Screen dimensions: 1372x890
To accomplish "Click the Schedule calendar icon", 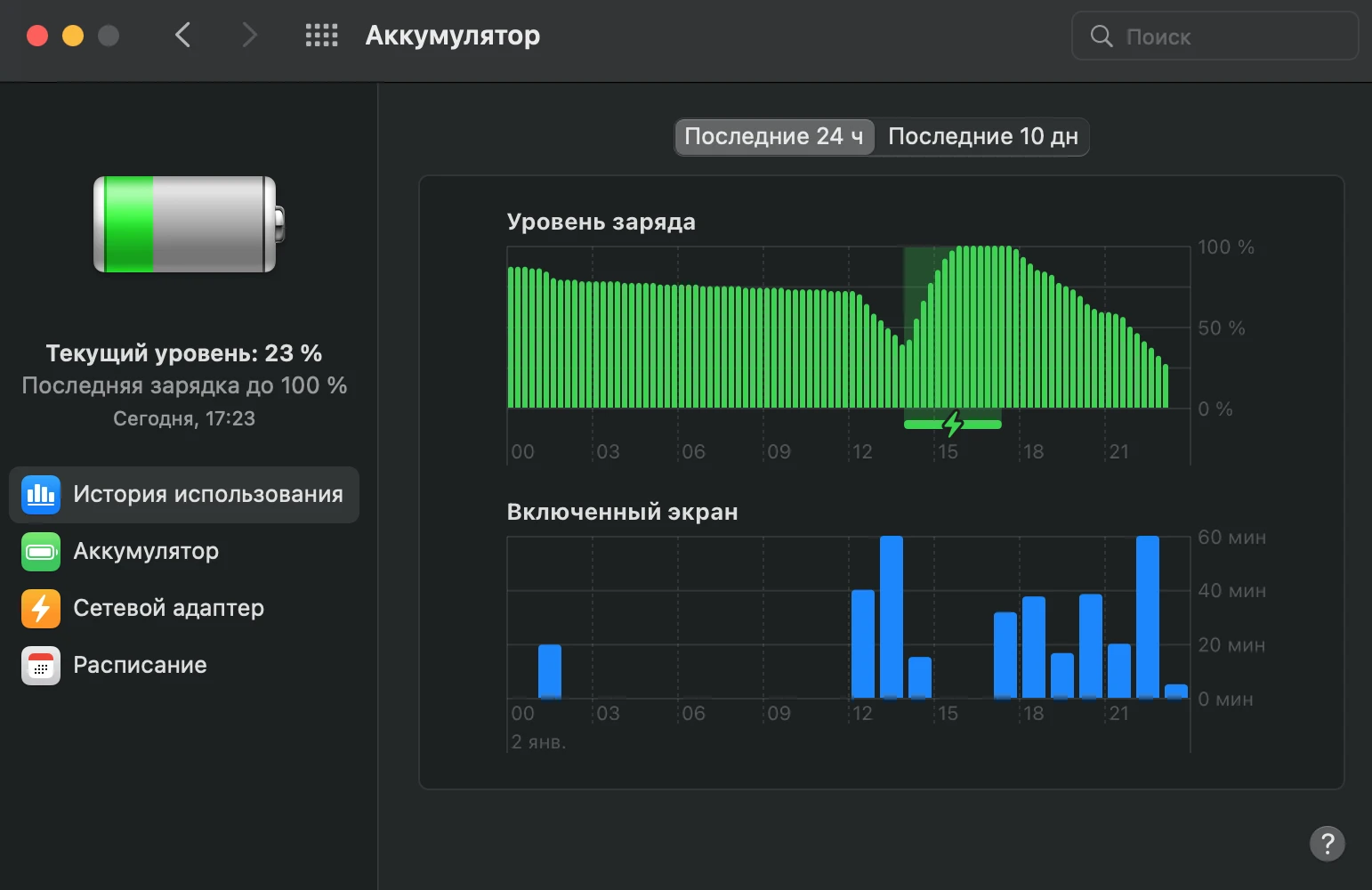I will click(41, 666).
